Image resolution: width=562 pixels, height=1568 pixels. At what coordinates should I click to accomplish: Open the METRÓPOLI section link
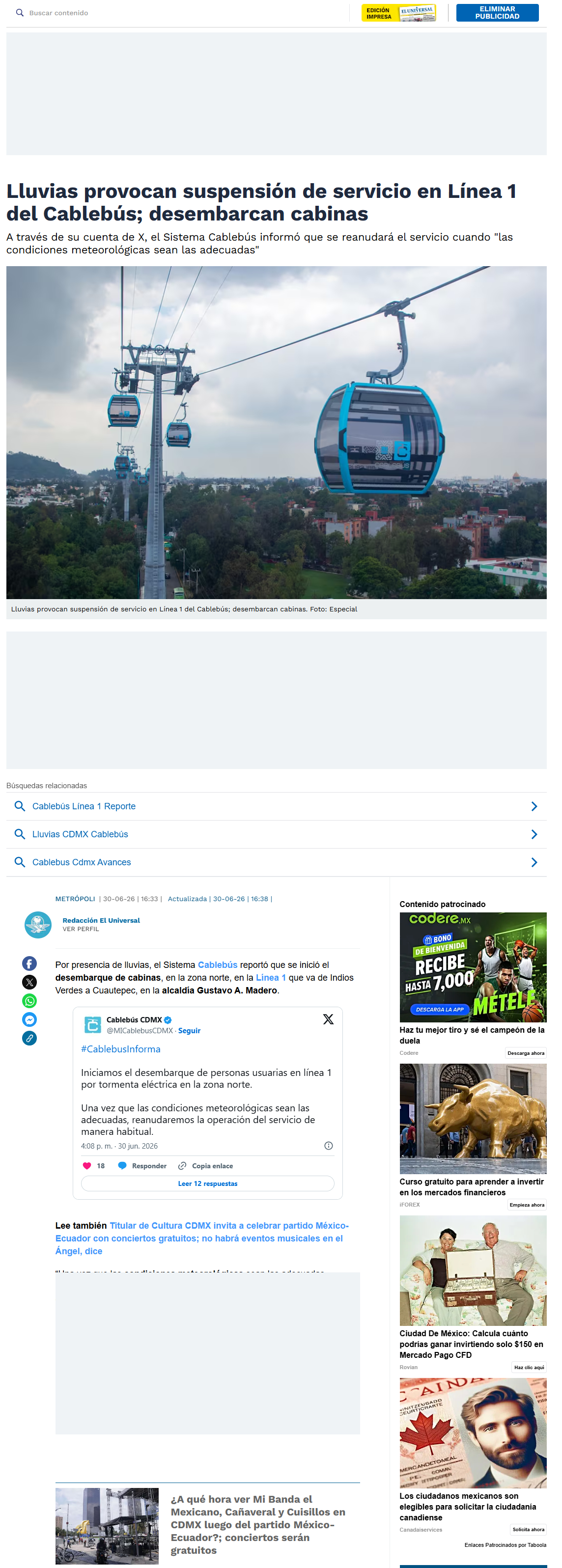tap(75, 899)
